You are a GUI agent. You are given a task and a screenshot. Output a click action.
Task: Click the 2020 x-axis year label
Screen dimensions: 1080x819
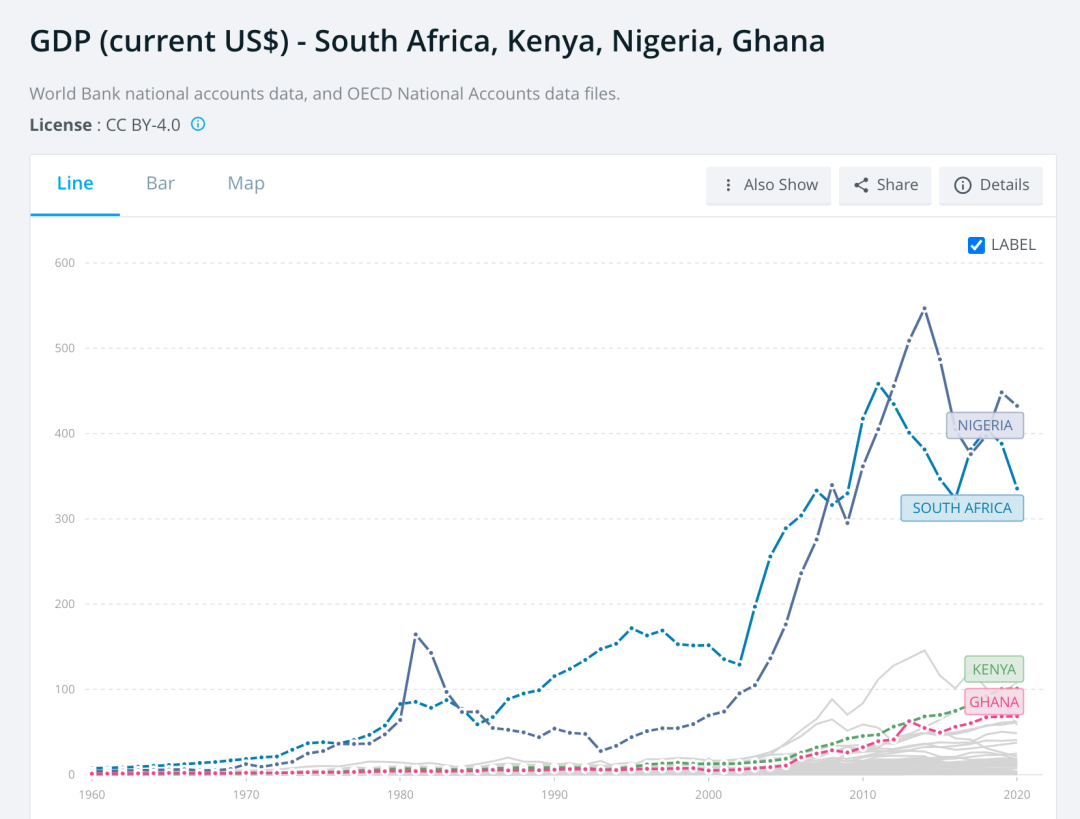pos(1016,795)
